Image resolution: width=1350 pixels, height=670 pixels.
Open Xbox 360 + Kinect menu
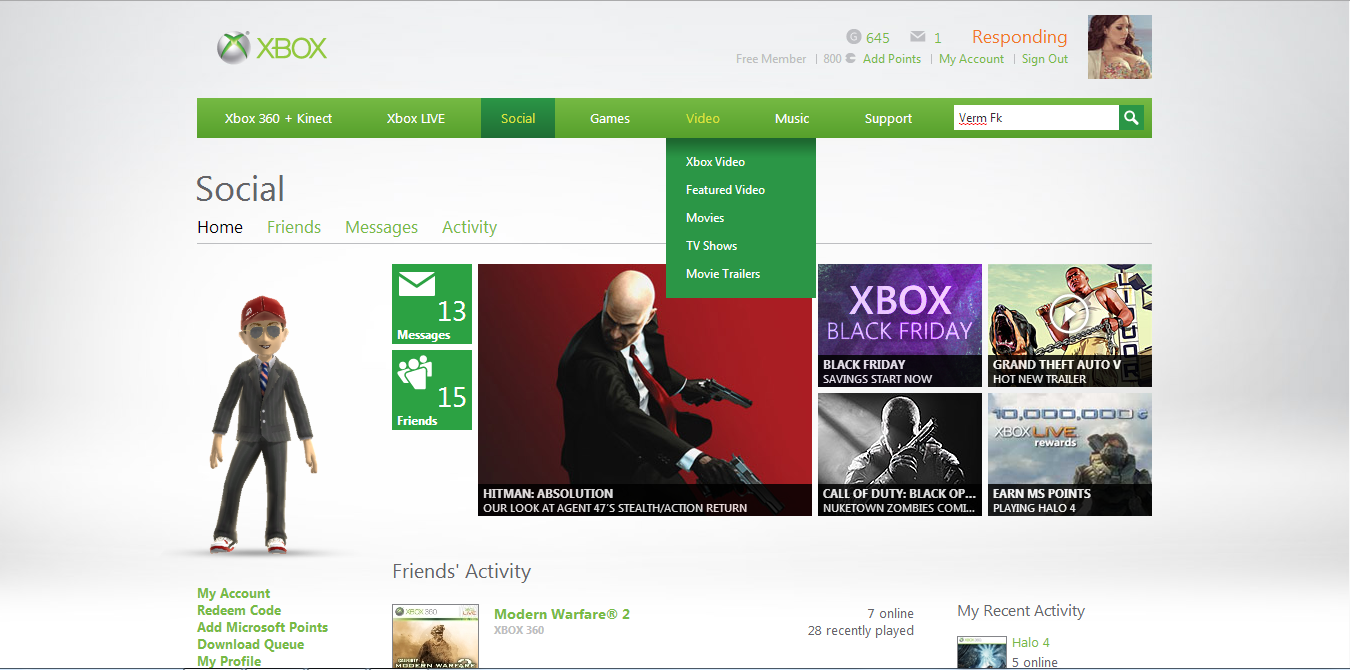278,118
